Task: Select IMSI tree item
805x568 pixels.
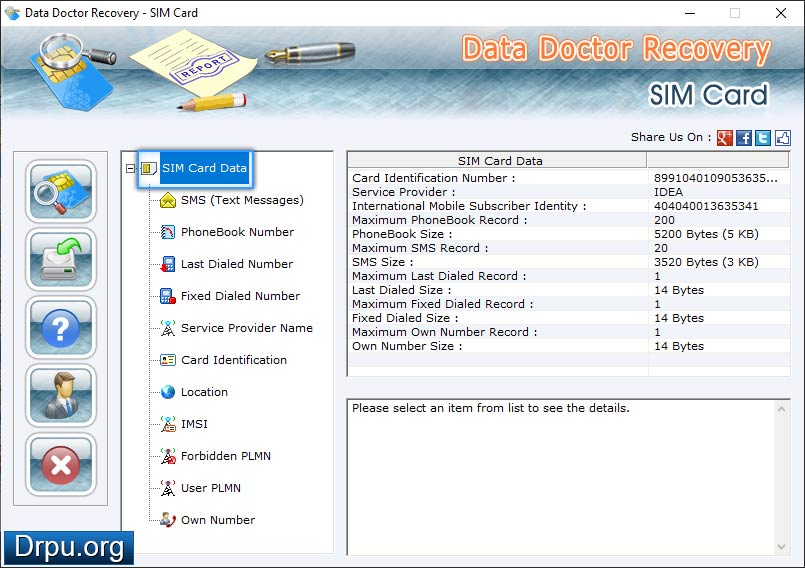Action: click(194, 424)
